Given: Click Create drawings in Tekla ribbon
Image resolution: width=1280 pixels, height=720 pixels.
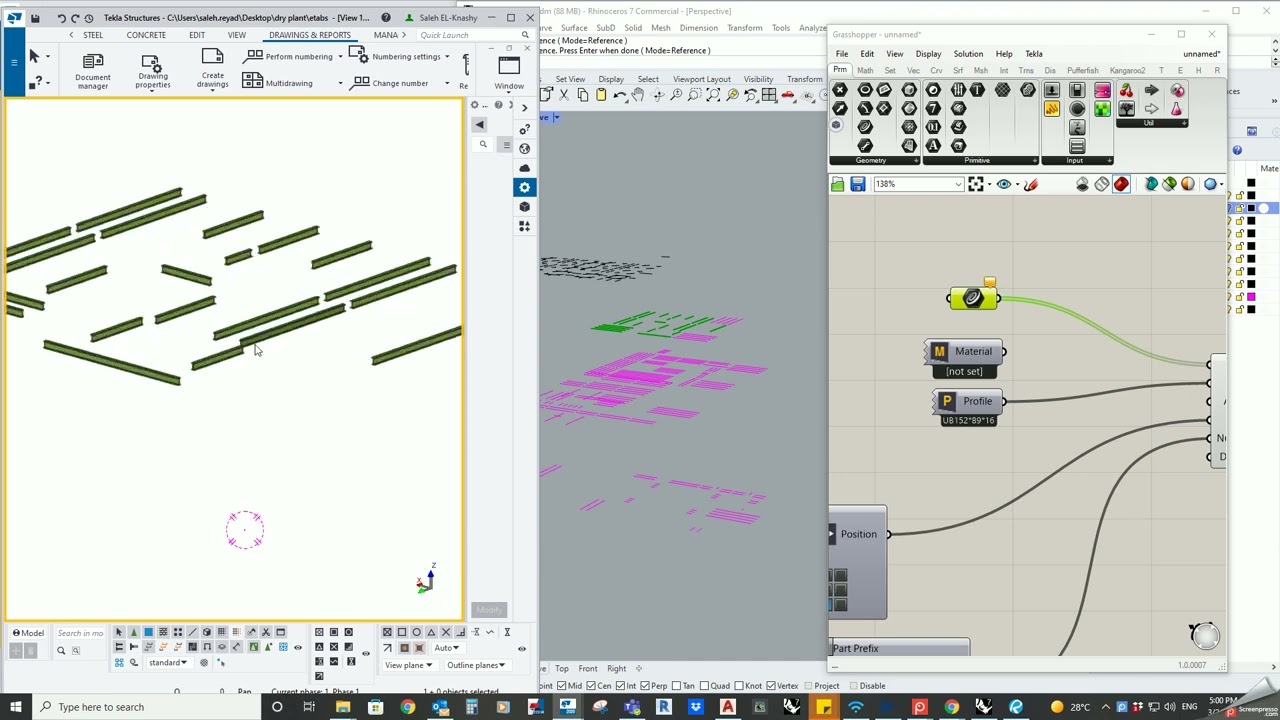Looking at the screenshot, I should click(x=212, y=68).
